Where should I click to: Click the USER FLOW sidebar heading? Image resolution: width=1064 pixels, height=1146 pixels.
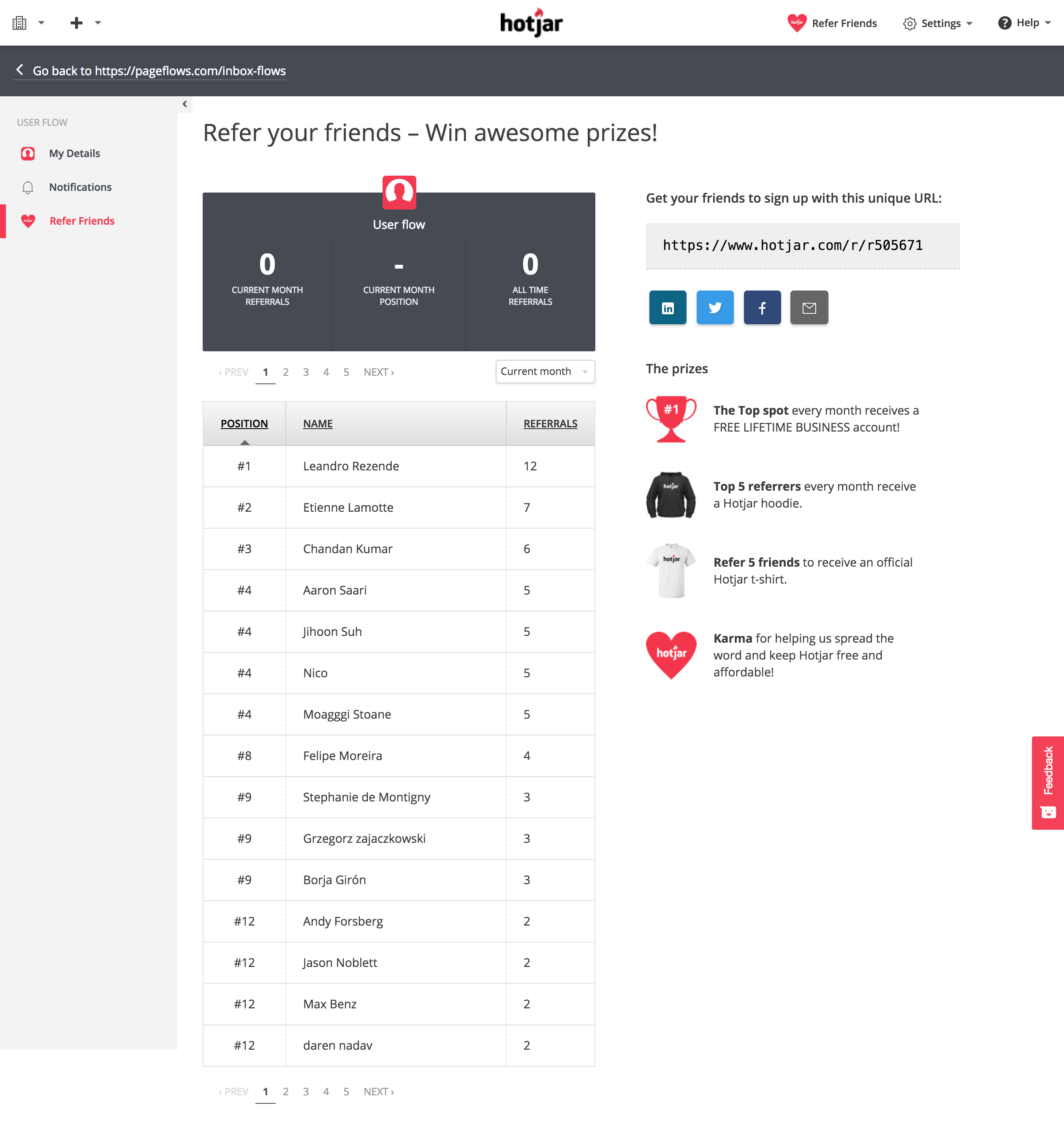tap(42, 122)
